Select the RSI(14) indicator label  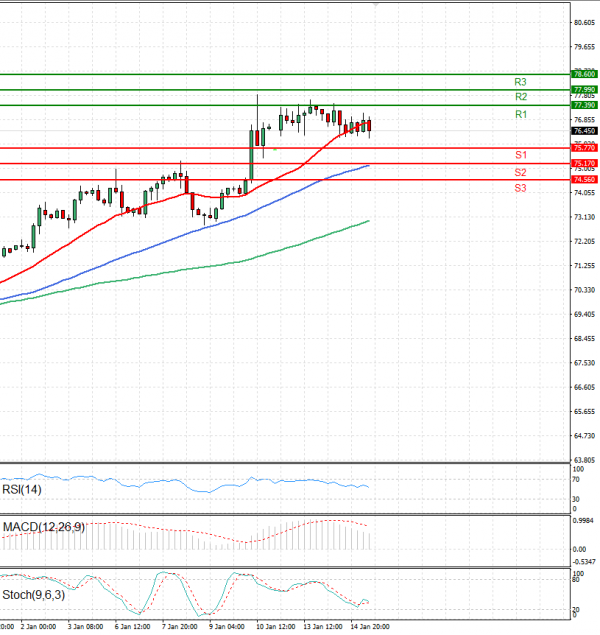click(x=22, y=490)
